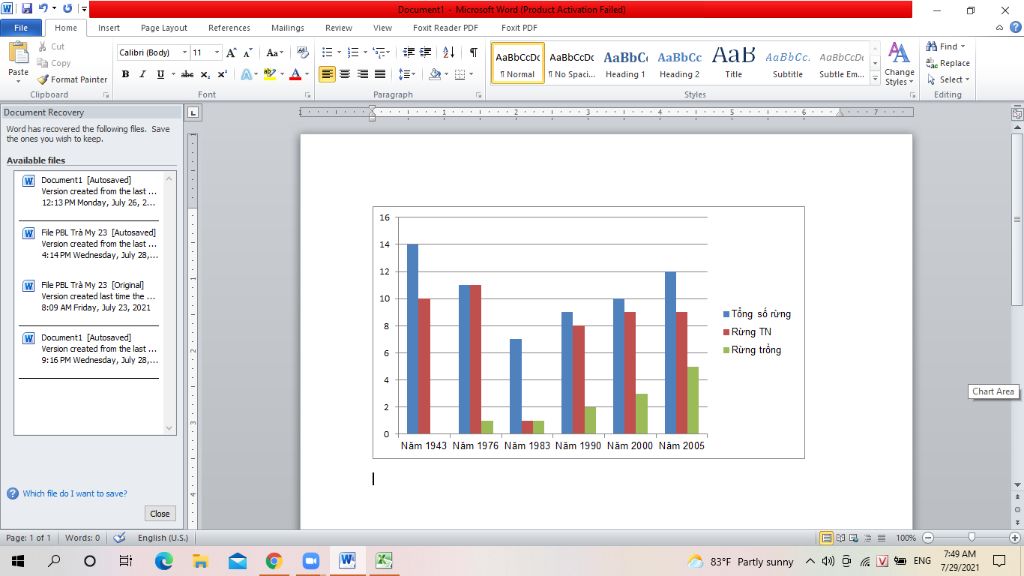
Task: Open Excel from the taskbar
Action: click(x=383, y=561)
